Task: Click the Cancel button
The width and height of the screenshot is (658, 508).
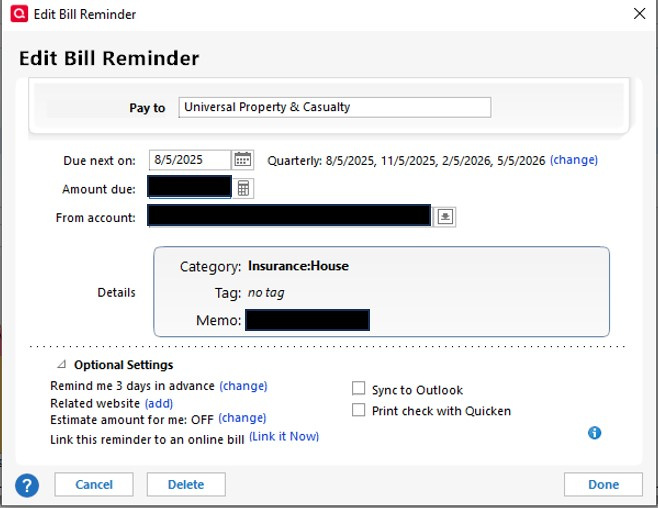Action: coord(94,485)
